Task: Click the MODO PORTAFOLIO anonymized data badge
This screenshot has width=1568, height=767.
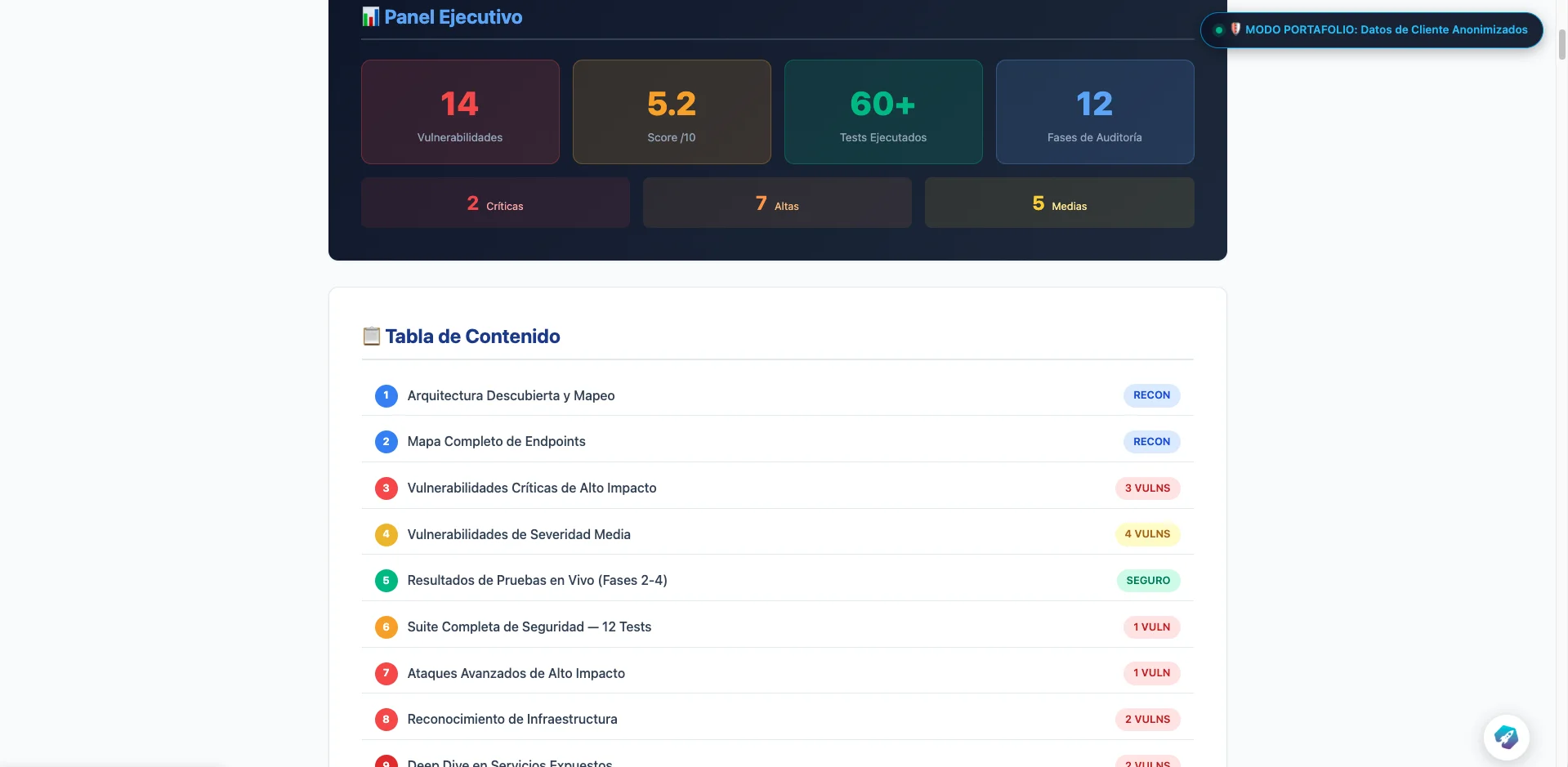Action: click(1371, 29)
